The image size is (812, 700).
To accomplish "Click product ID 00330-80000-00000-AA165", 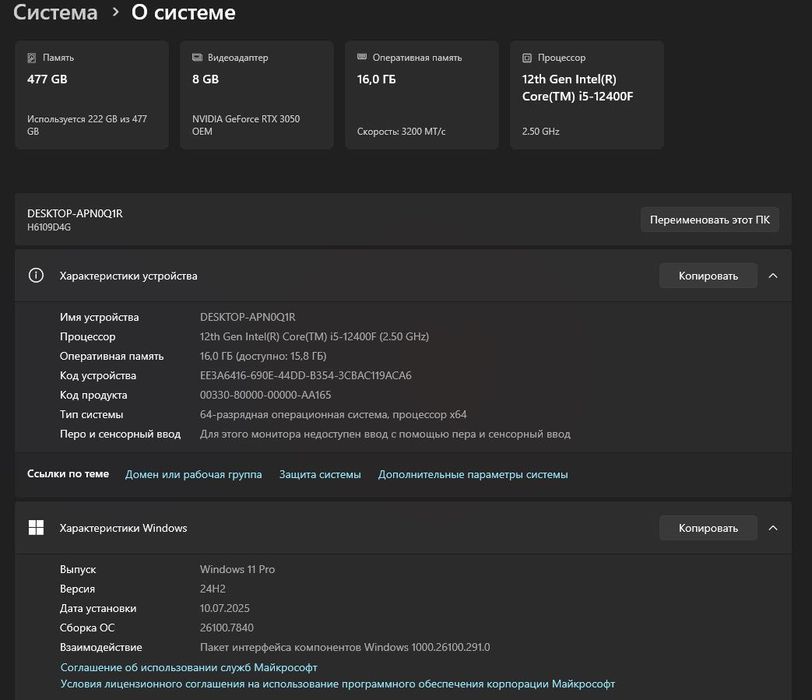I will point(265,395).
